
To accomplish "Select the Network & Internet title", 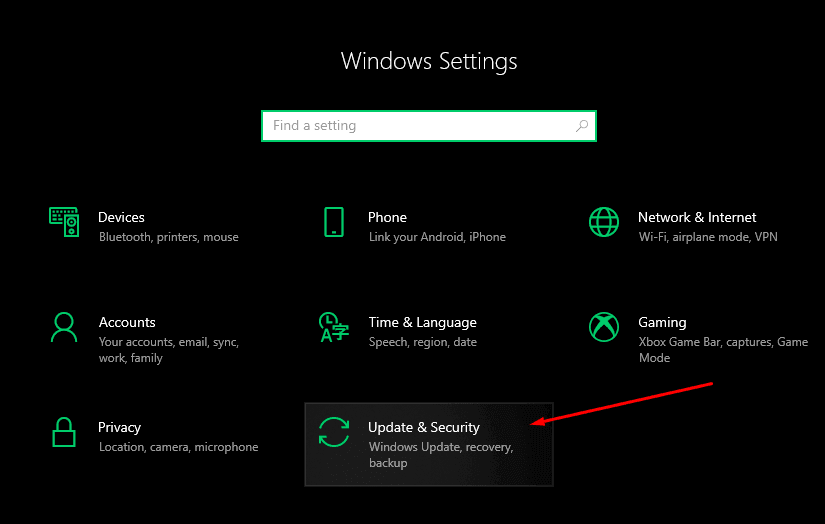I will [697, 217].
